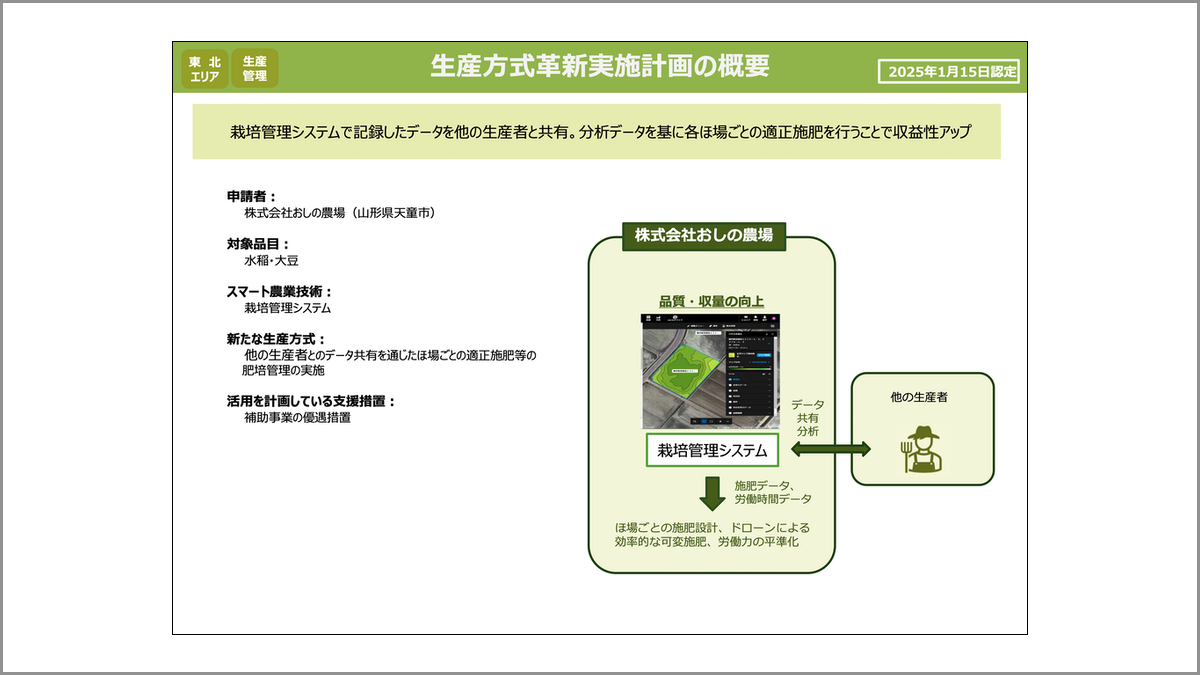
Task: Select the 水稲・大豆 text
Action: [272, 260]
